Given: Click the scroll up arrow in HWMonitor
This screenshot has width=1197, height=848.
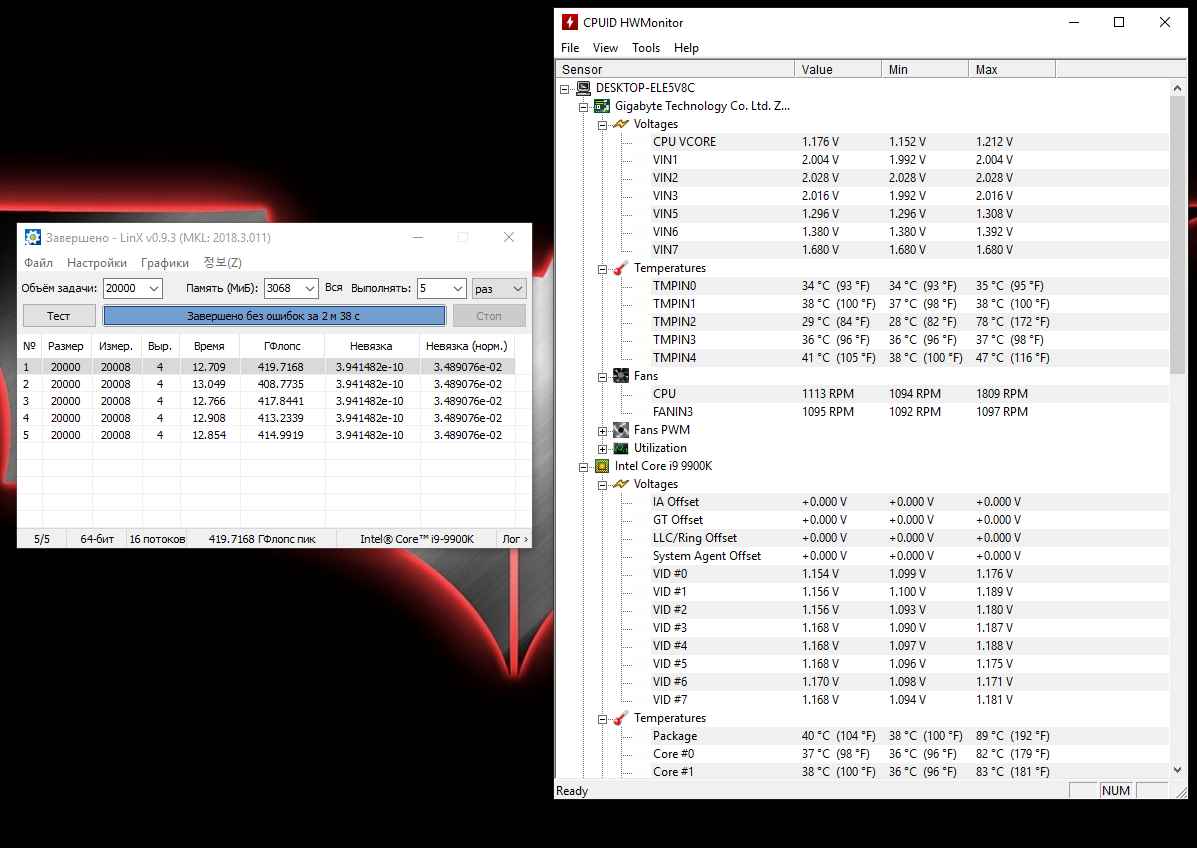Looking at the screenshot, I should tap(1176, 89).
